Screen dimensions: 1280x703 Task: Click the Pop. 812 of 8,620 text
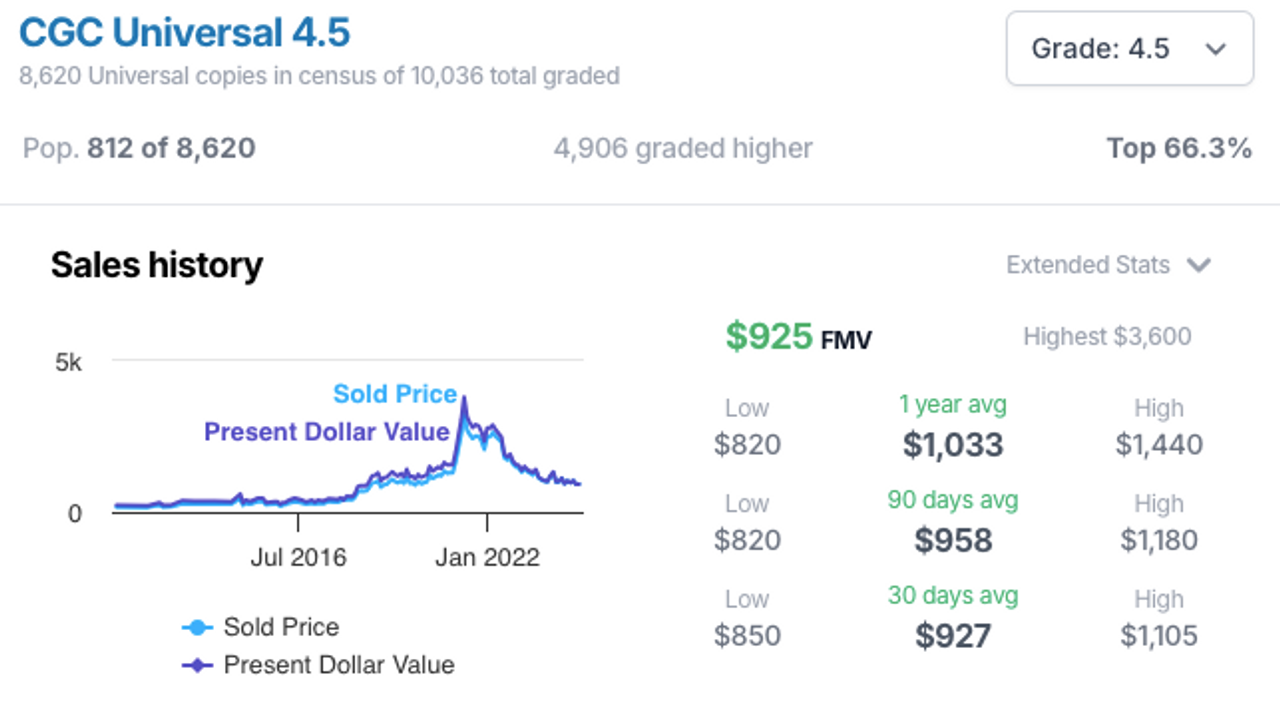[x=139, y=149]
